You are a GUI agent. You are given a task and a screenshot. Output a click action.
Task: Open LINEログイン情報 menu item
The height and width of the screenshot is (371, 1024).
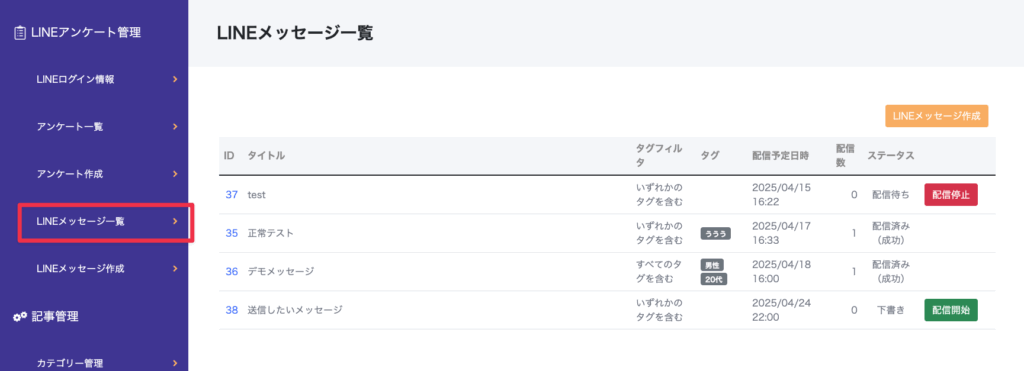76,80
